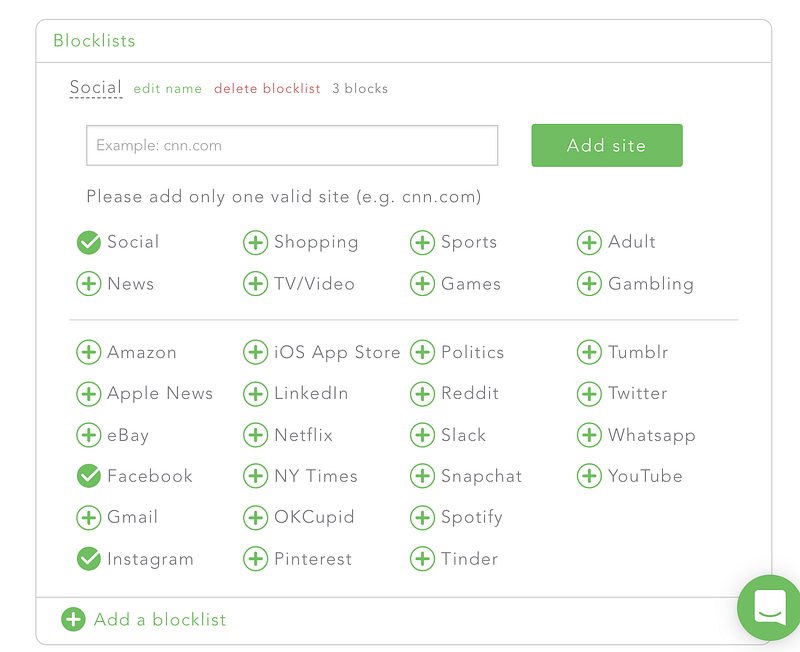Click the plus icon beside Spotify
800x652 pixels.
tap(422, 517)
